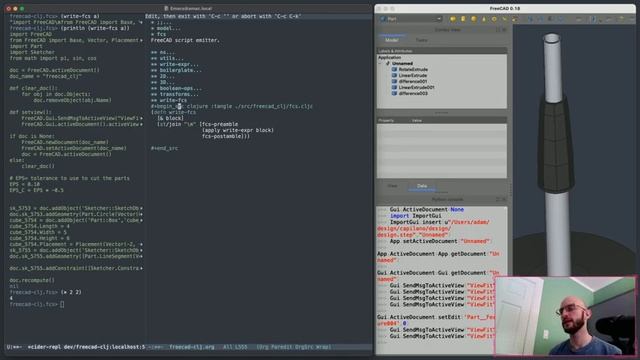Select difference003 in the model tree
This screenshot has width=640, height=360.
point(413,93)
